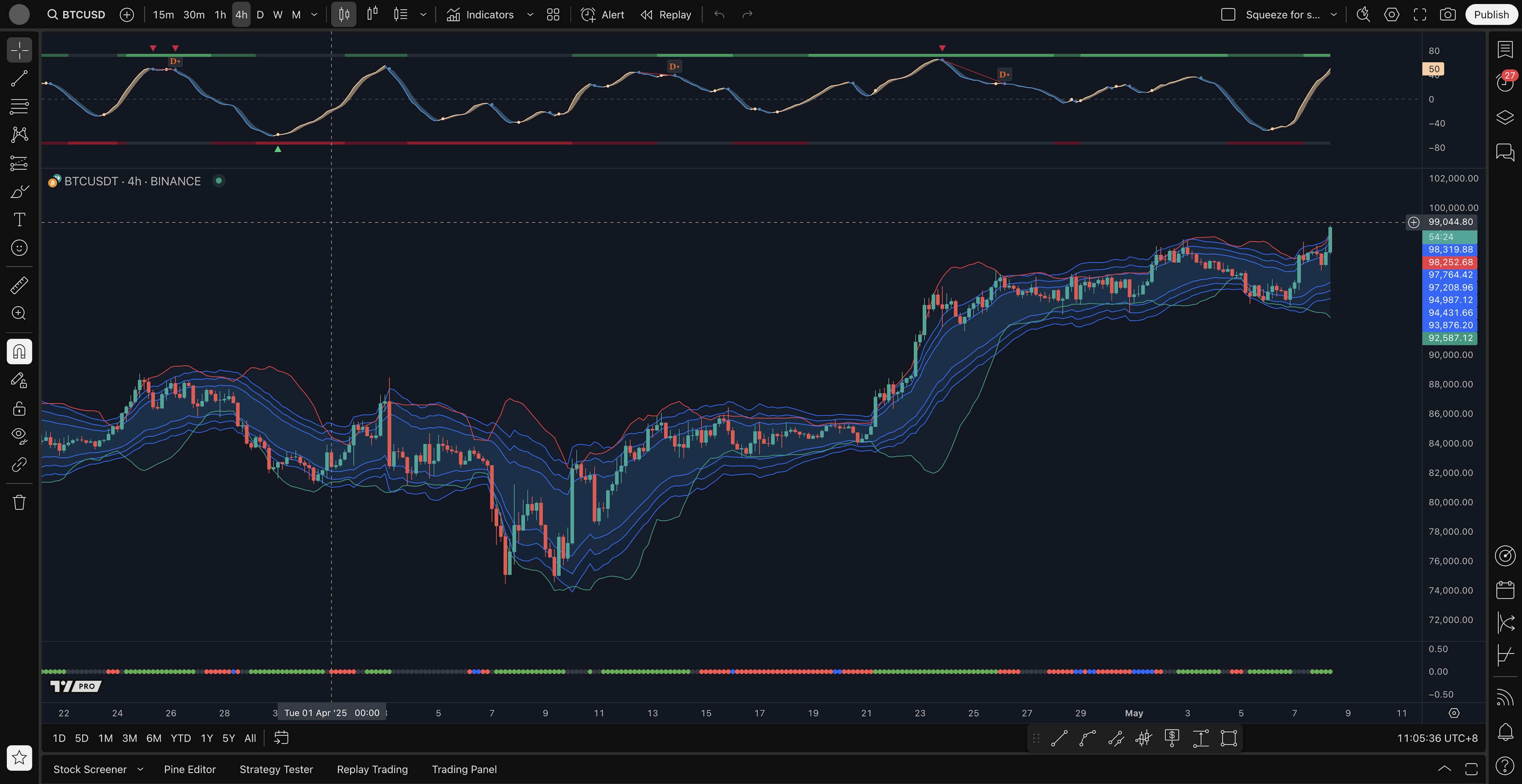This screenshot has width=1522, height=784.
Task: Create an Alert
Action: pyautogui.click(x=602, y=15)
